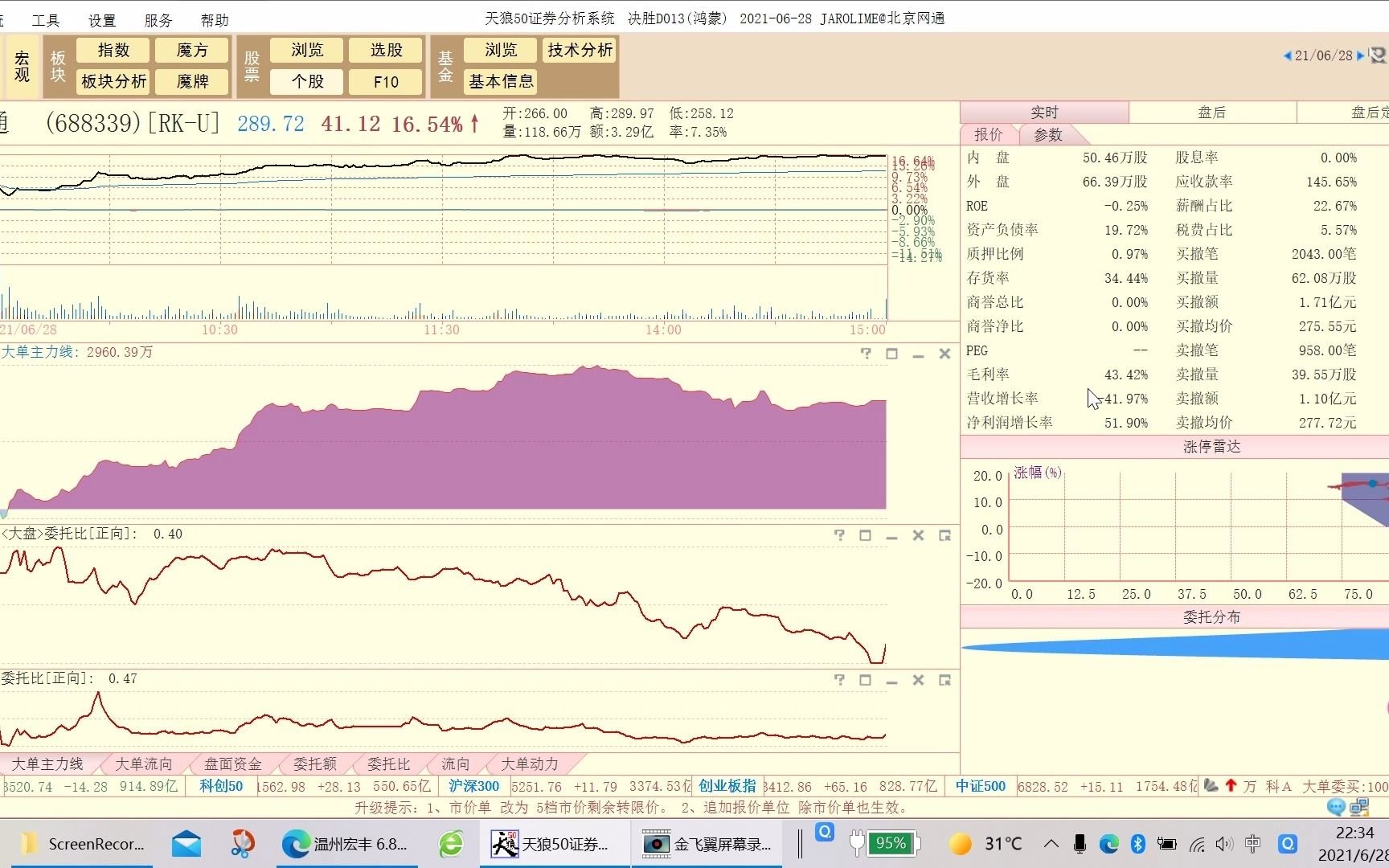Switch to the 实时 tab
The width and height of the screenshot is (1389, 868).
click(1044, 113)
